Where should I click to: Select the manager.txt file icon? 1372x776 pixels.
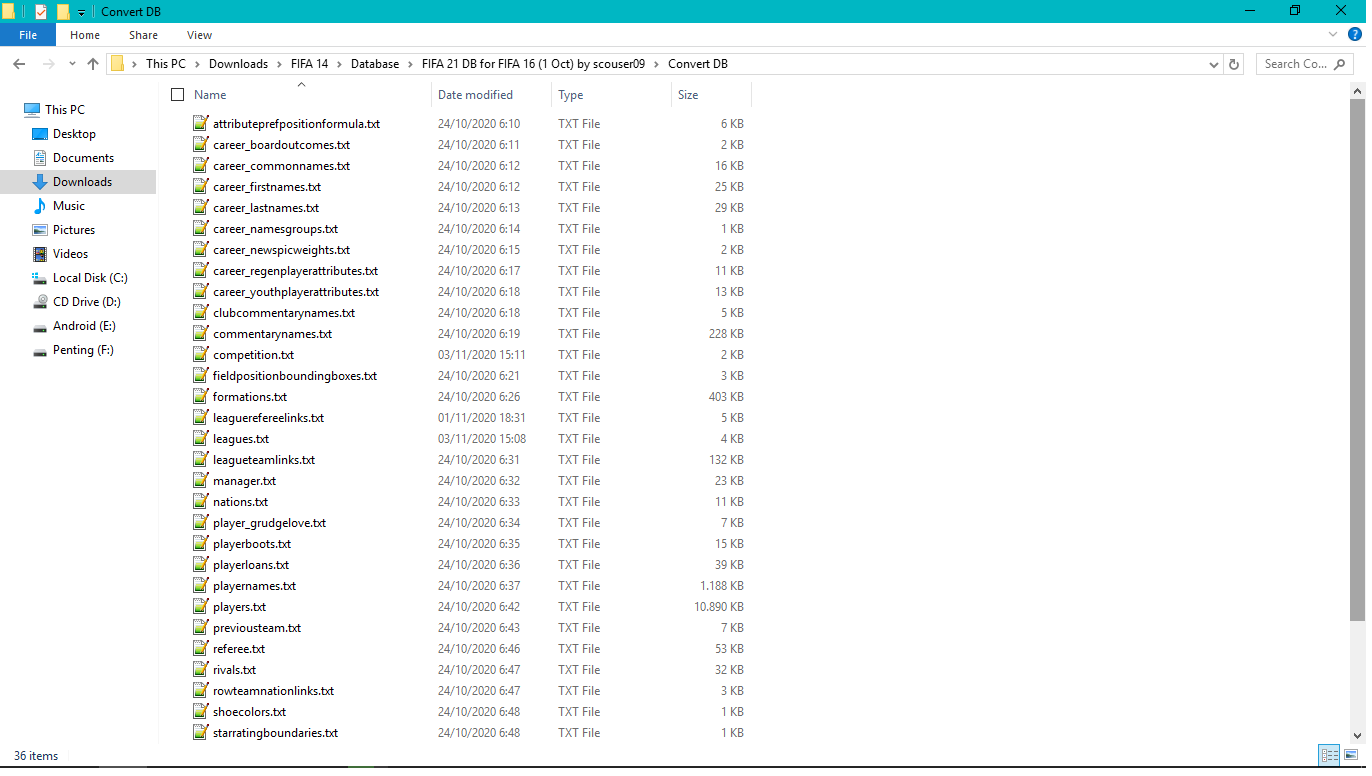tap(200, 481)
